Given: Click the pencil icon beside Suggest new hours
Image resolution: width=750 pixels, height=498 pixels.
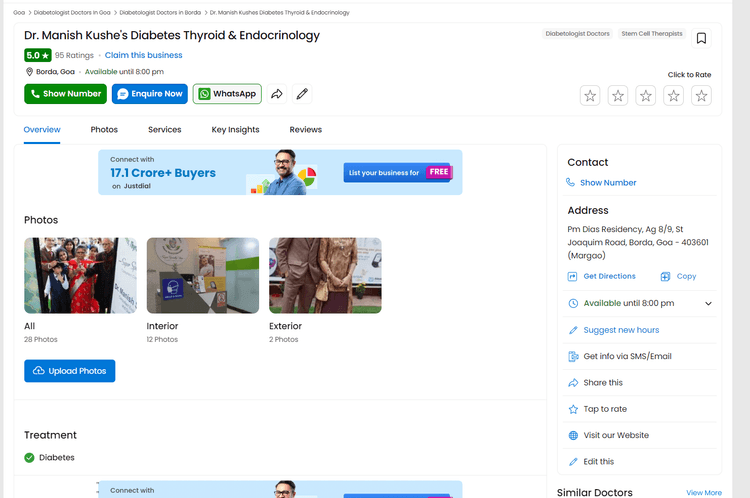Looking at the screenshot, I should pyautogui.click(x=573, y=330).
